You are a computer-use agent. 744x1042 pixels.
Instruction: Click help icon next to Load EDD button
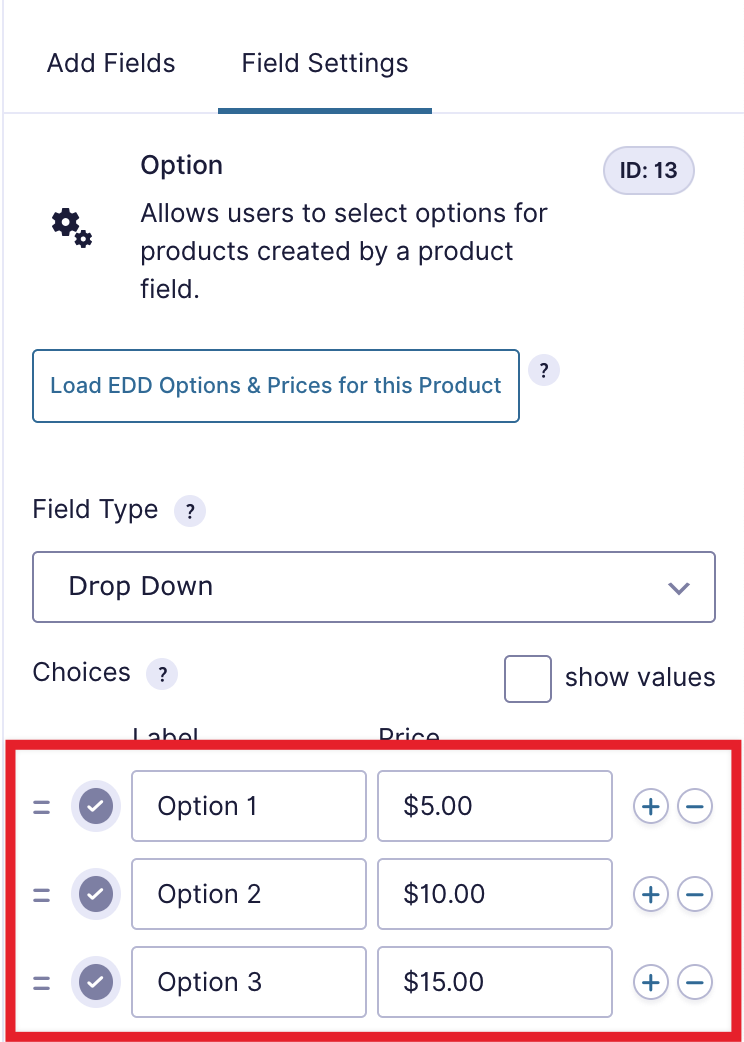[543, 370]
